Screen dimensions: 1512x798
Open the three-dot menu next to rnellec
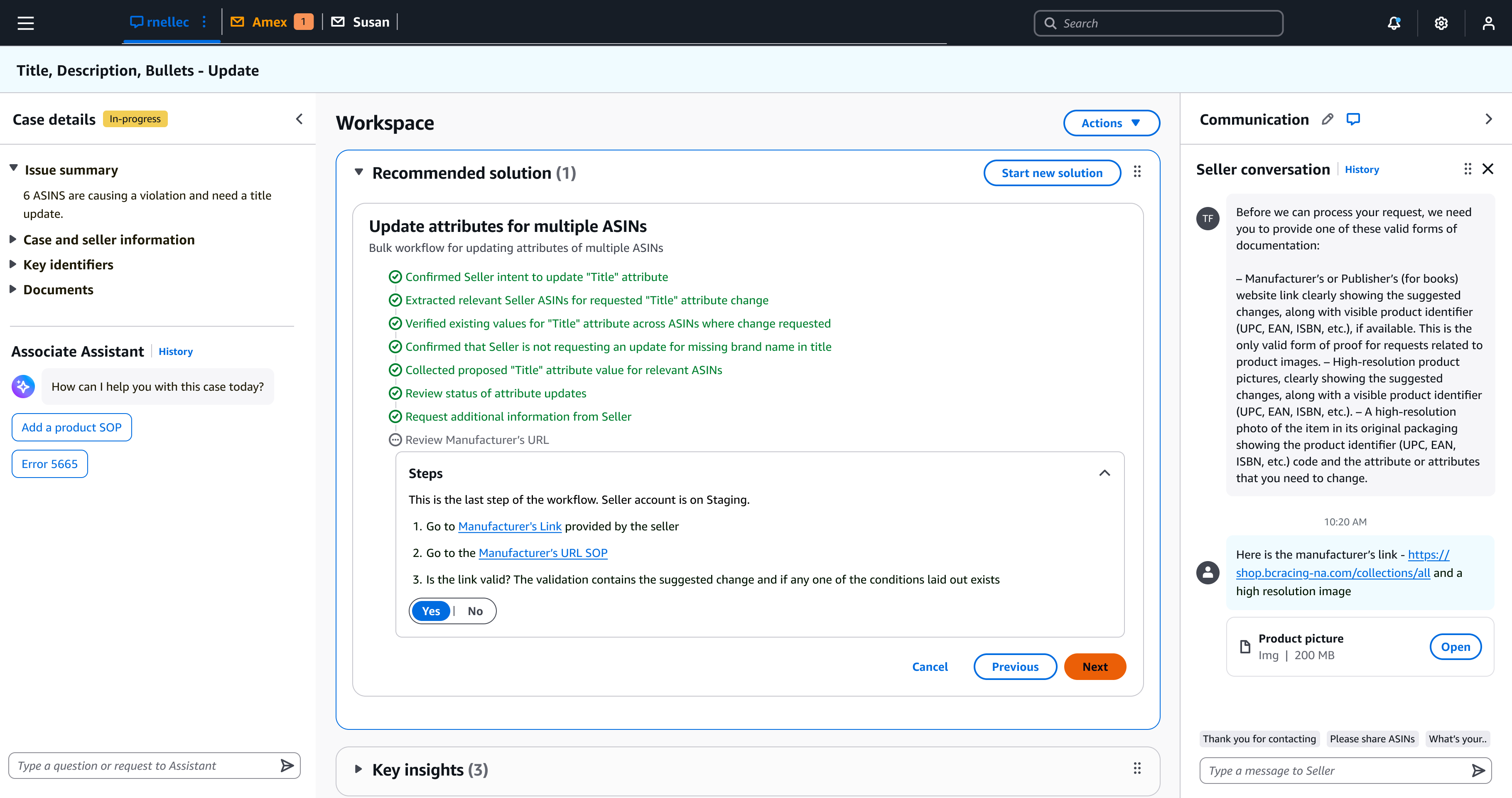click(204, 22)
